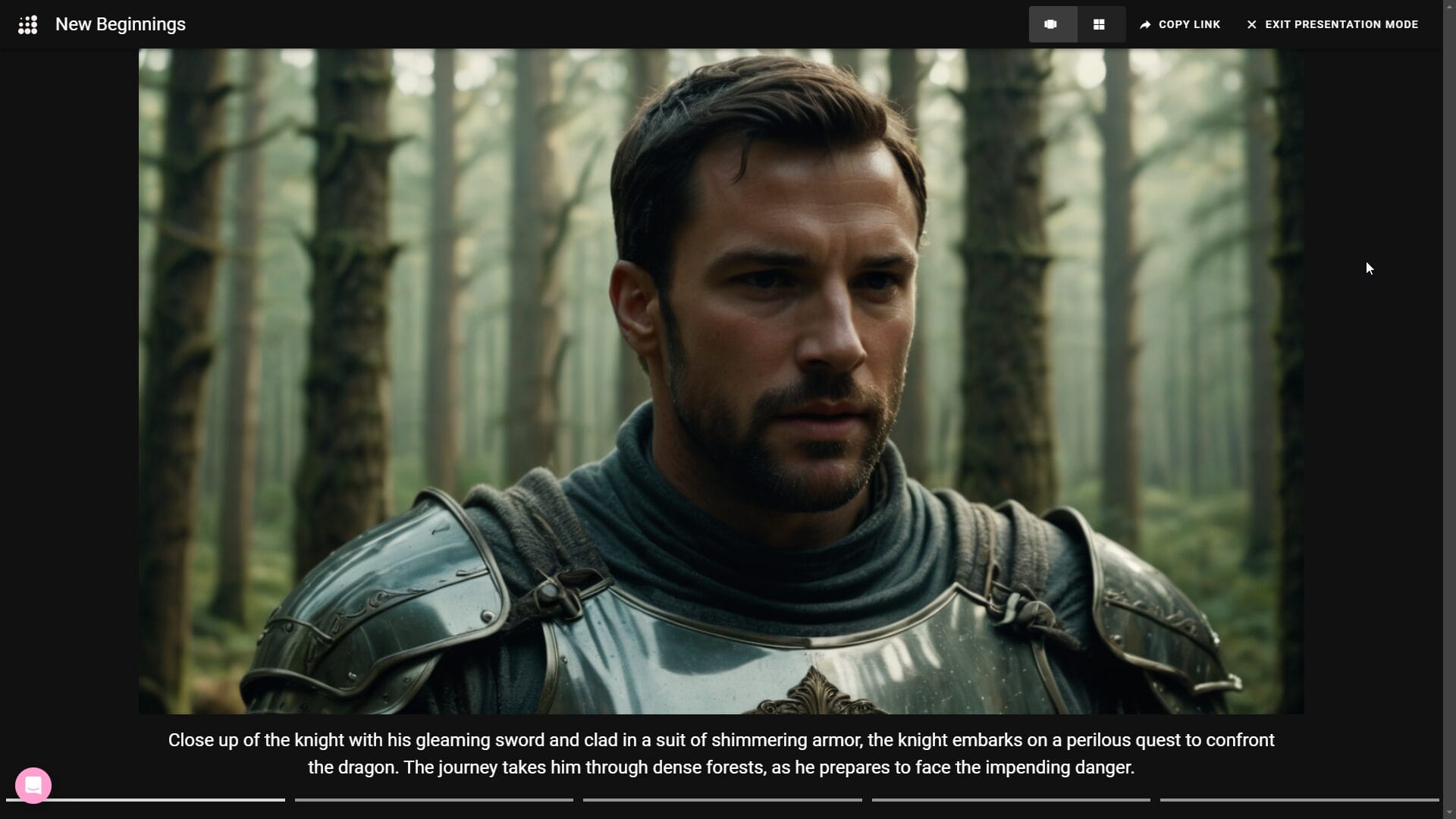Click the New Beginnings project title
Viewport: 1456px width, 819px height.
121,24
